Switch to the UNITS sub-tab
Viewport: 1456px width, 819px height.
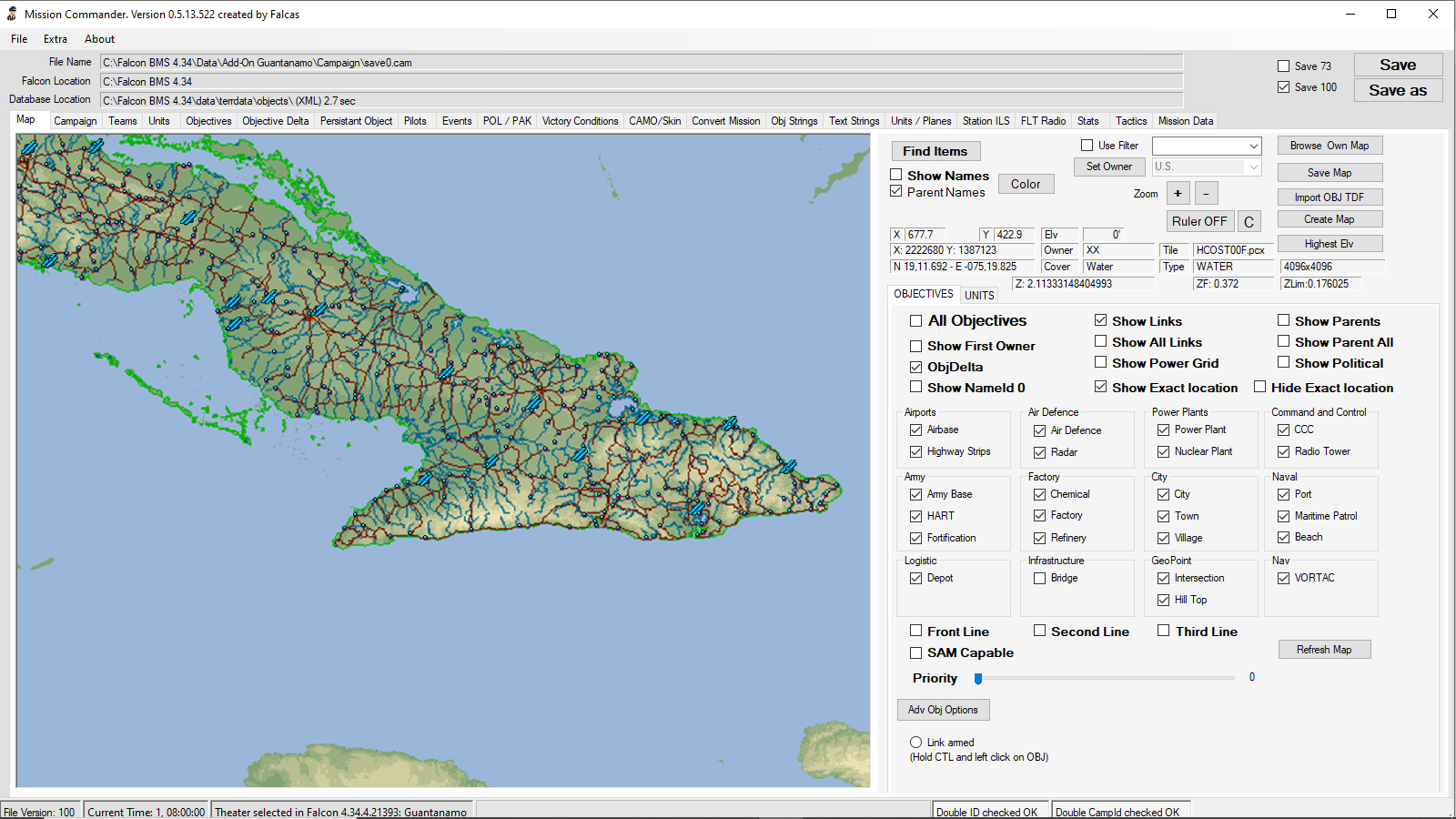(979, 295)
